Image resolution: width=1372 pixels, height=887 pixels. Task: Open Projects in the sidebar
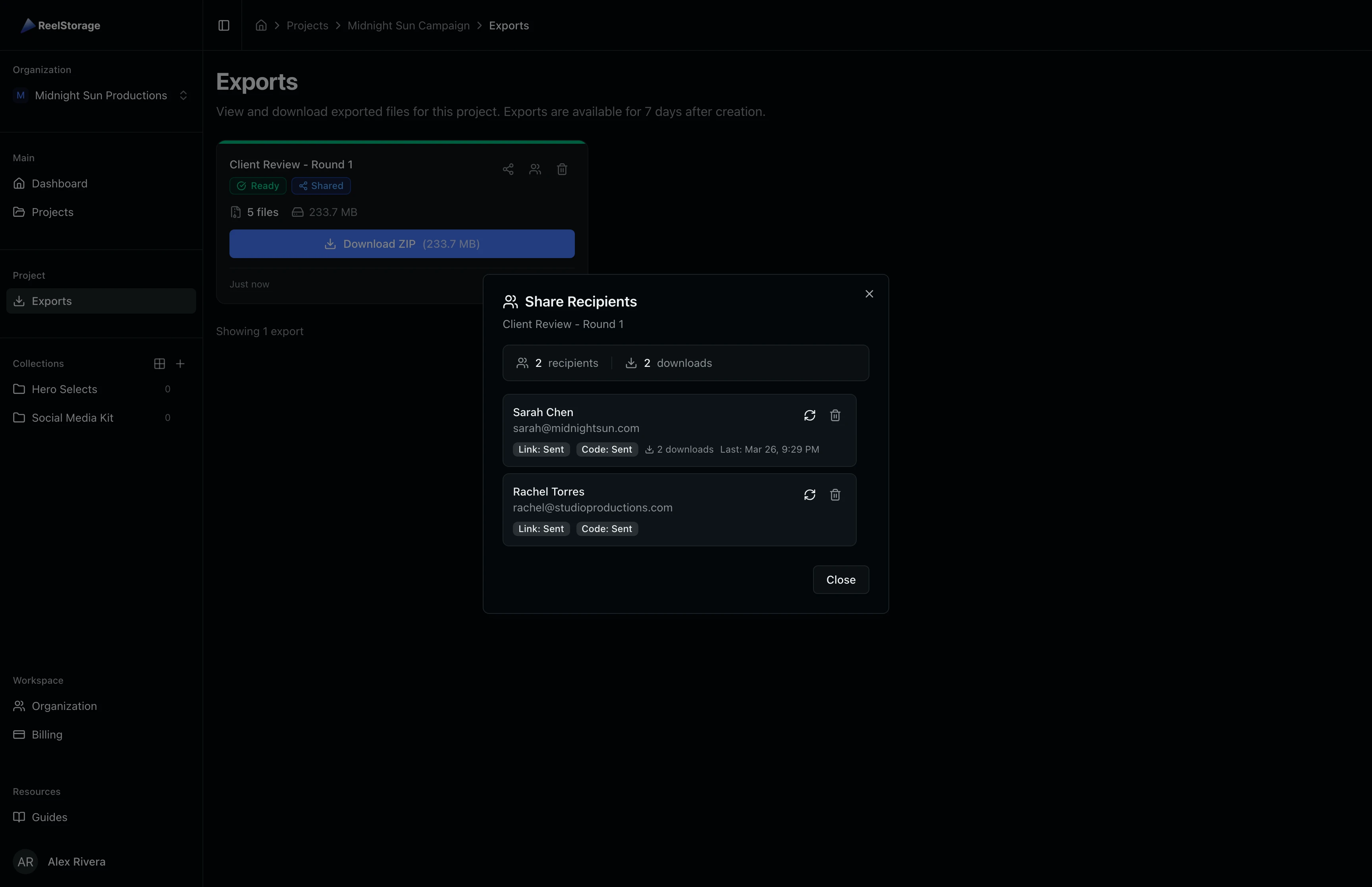click(x=52, y=211)
